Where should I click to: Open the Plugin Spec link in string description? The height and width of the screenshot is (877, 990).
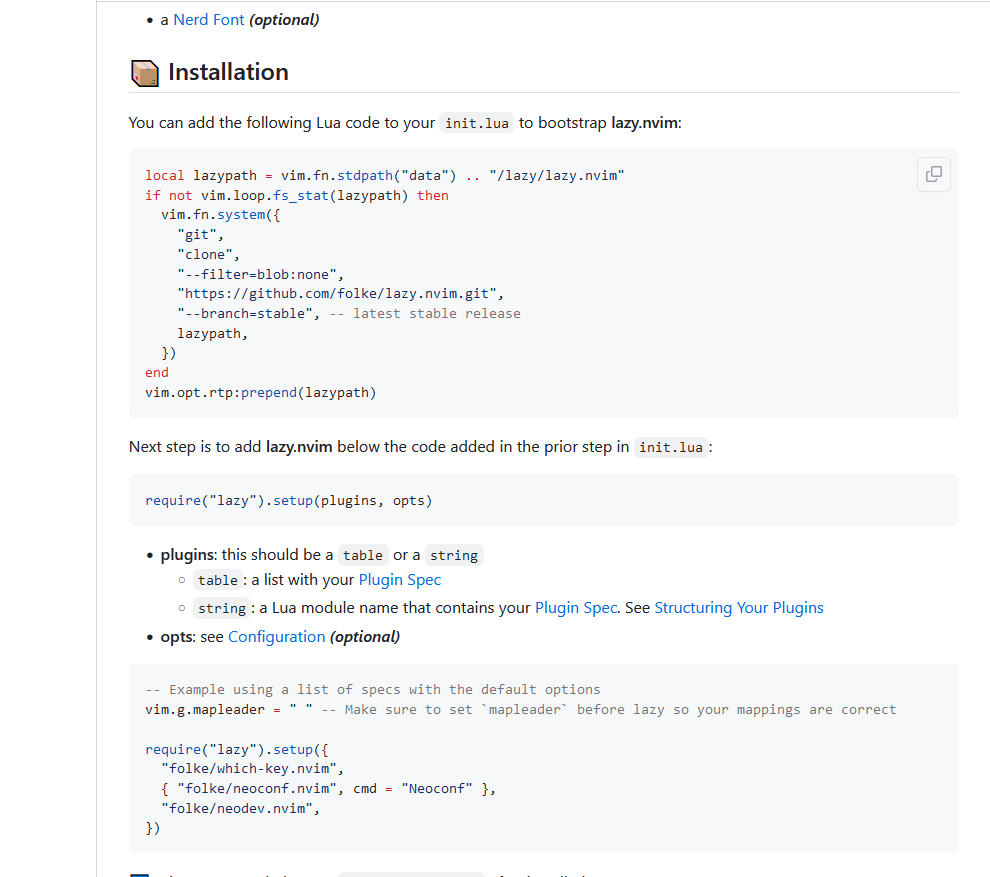pyautogui.click(x=576, y=607)
